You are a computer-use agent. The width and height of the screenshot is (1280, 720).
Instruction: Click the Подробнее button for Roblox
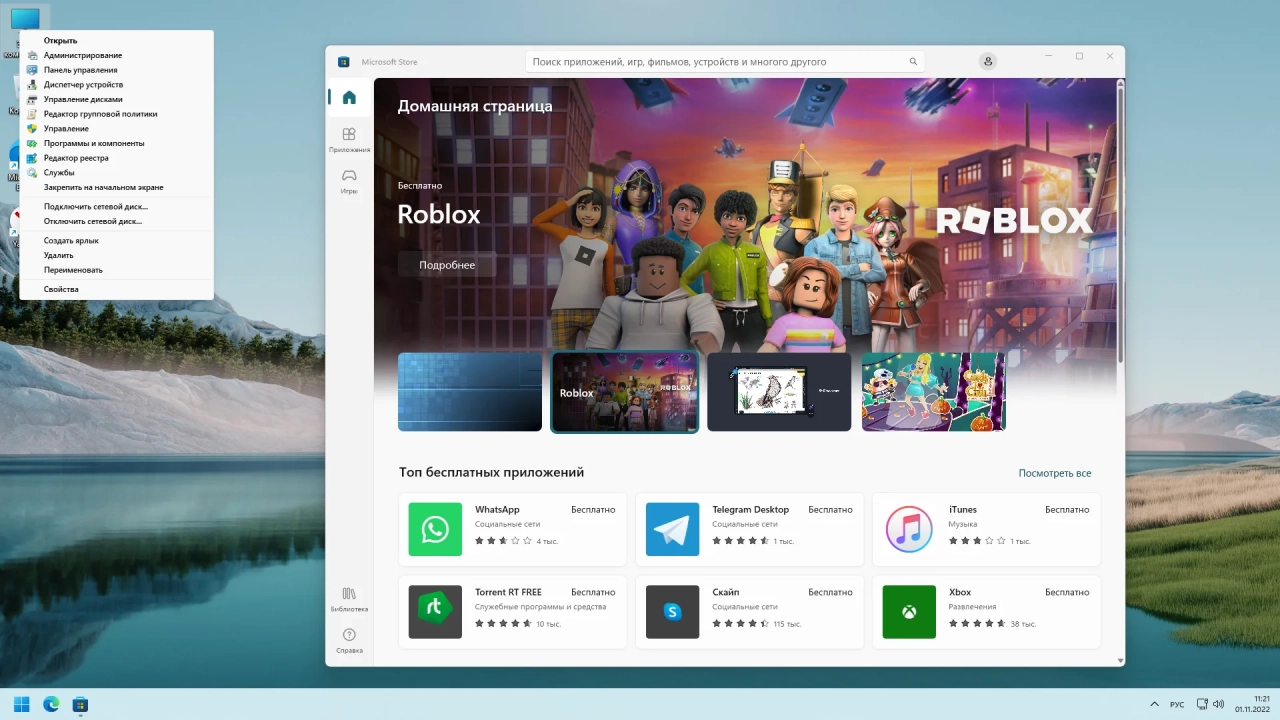coord(447,265)
